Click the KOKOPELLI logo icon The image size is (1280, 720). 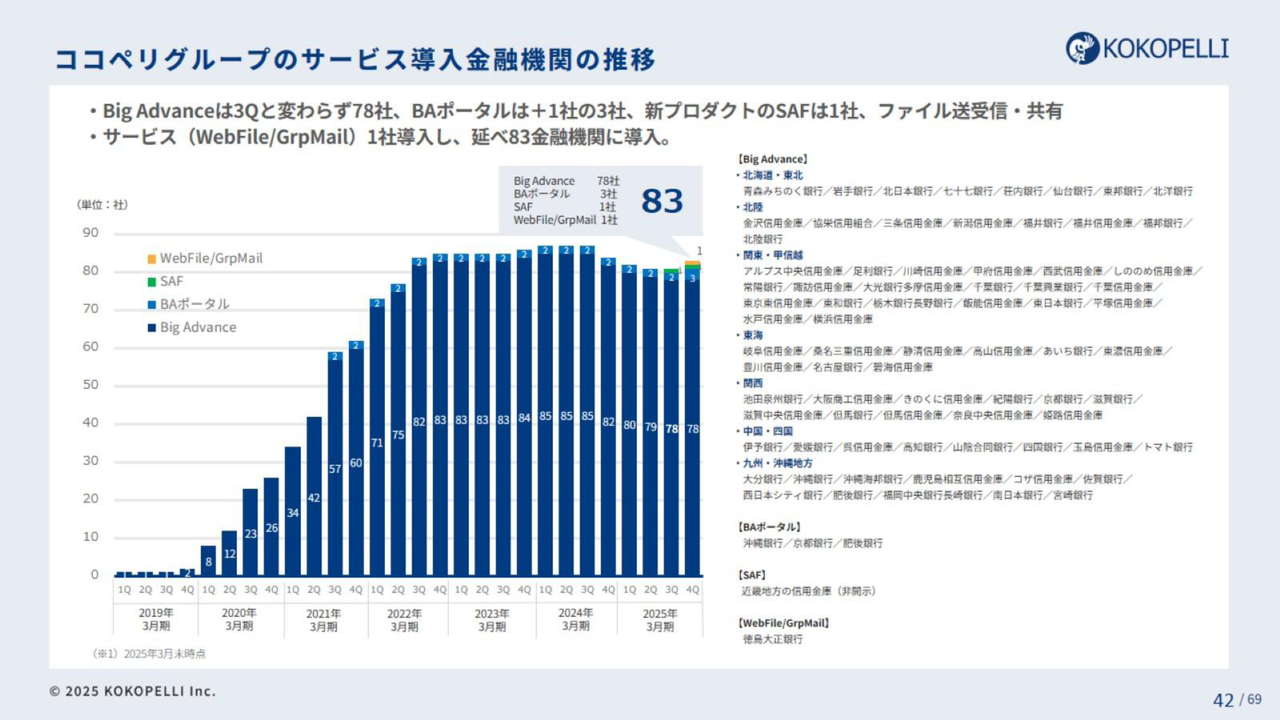[1082, 48]
